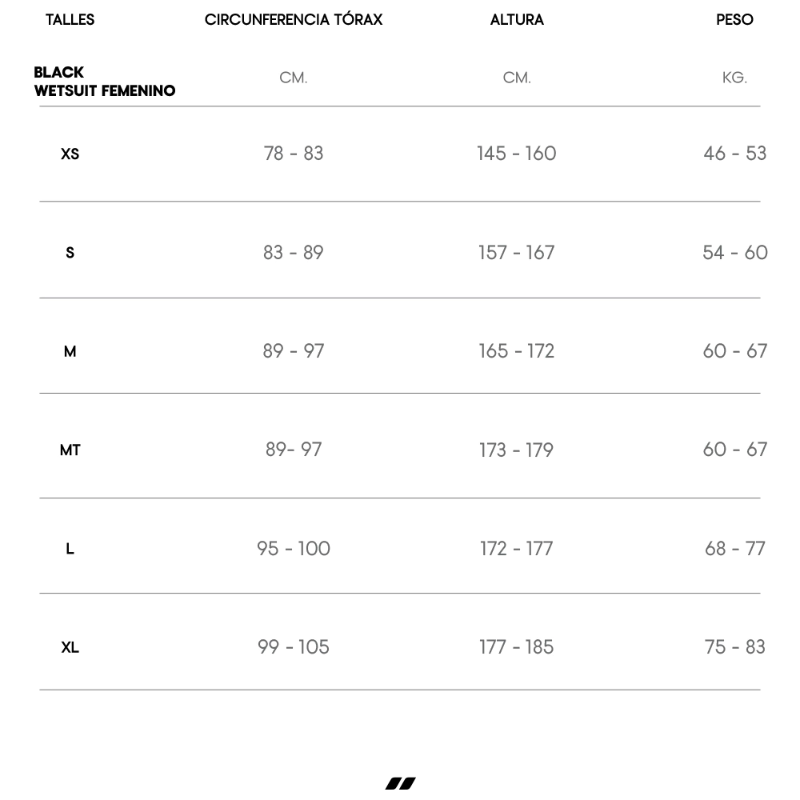Click the 75 - 83 weight value
The image size is (800, 800).
coord(735,647)
